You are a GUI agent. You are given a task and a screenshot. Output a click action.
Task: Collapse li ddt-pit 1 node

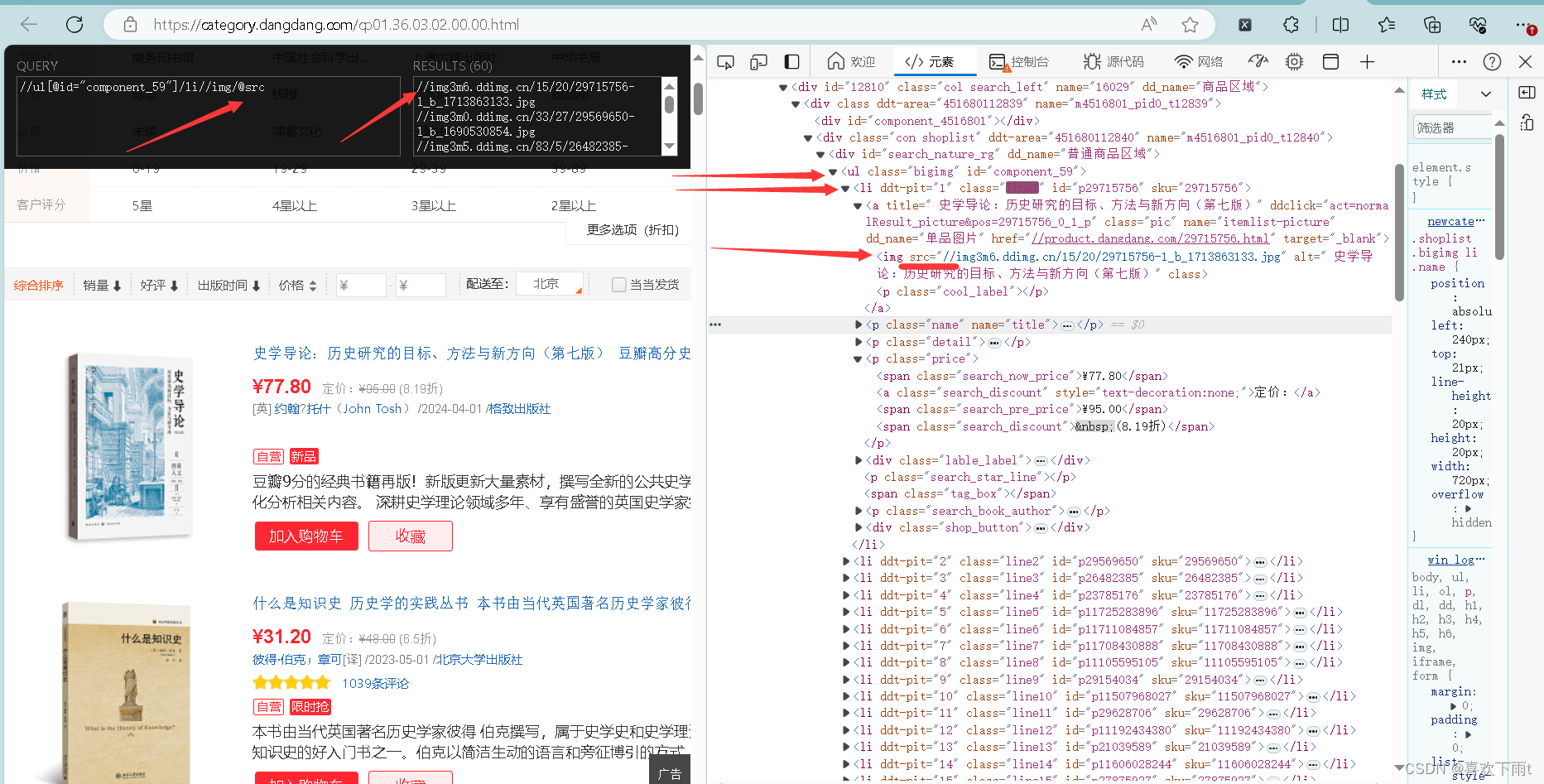pos(845,189)
